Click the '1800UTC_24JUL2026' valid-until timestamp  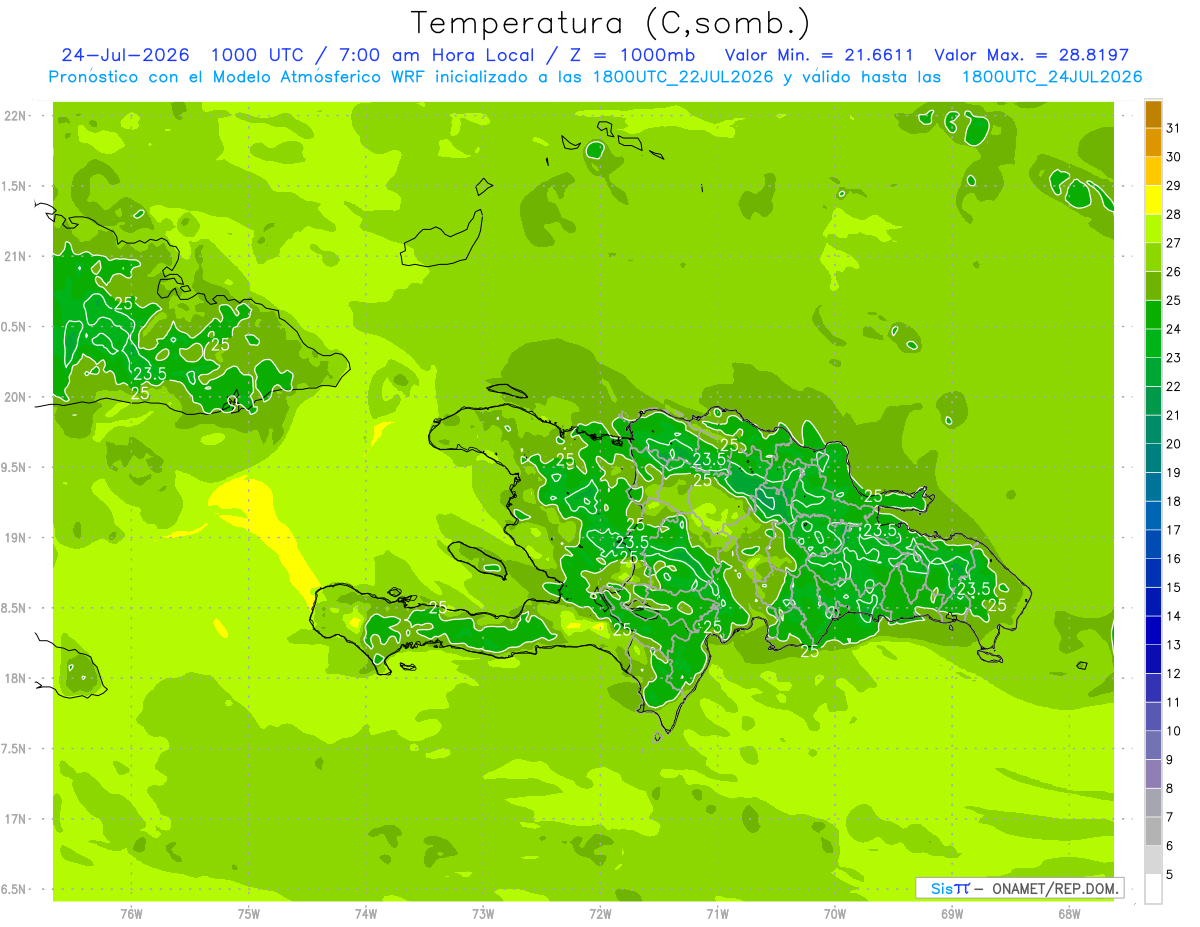pyautogui.click(x=1052, y=77)
